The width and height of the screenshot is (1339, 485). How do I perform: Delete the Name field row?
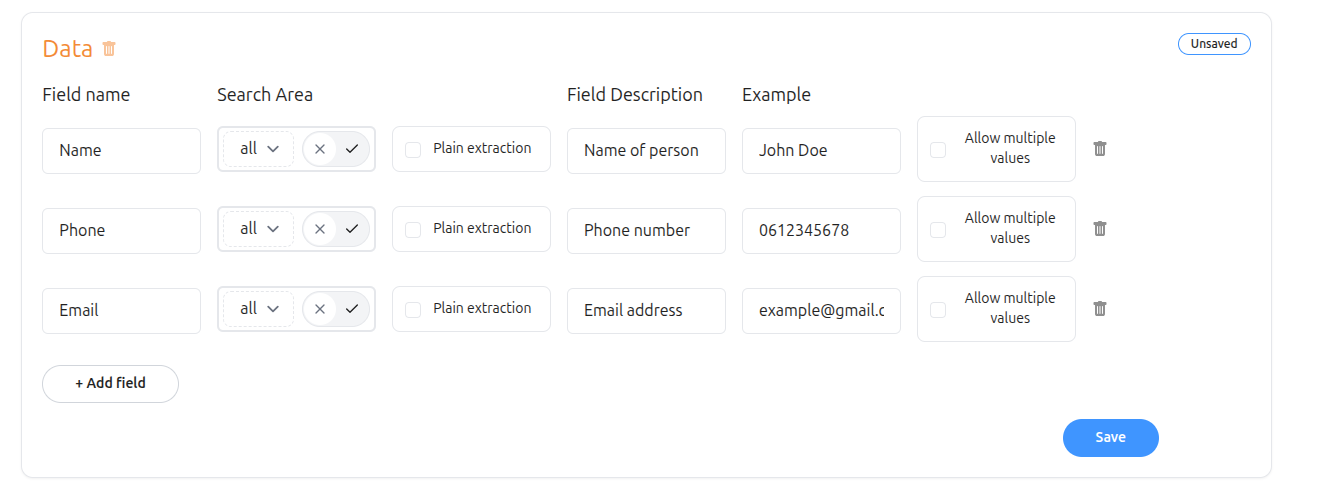[1100, 149]
